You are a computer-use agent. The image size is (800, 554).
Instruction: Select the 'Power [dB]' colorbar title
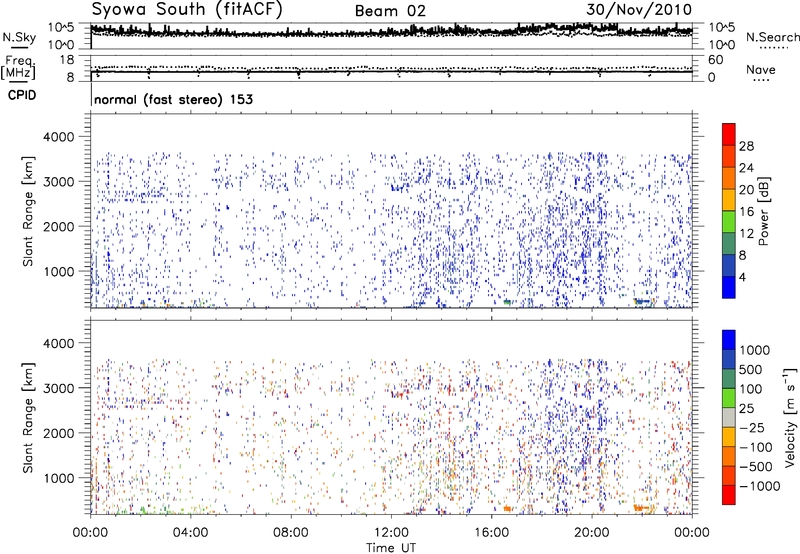[x=763, y=211]
